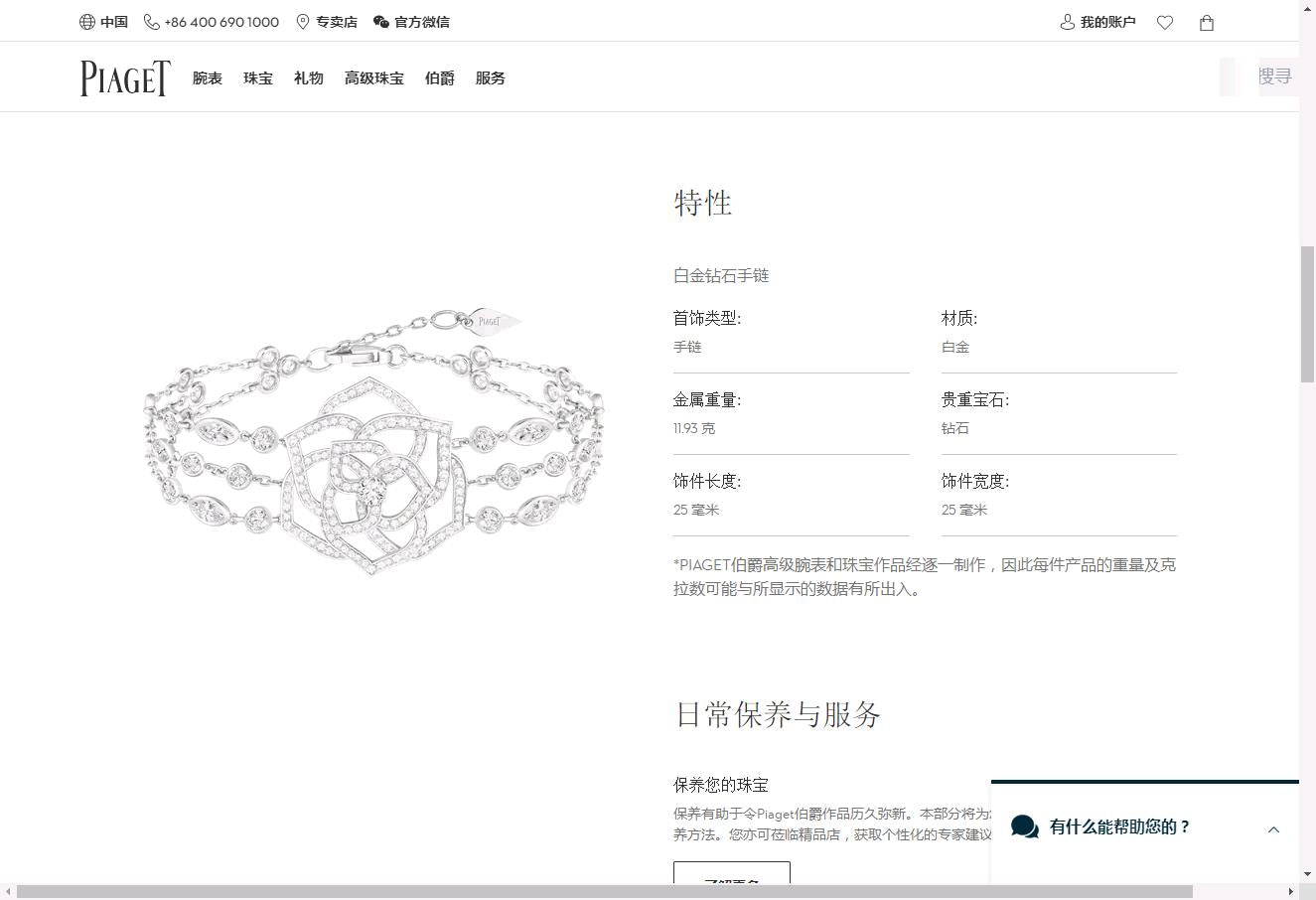Open wishlist heart icon
The width and height of the screenshot is (1316, 900).
tap(1165, 23)
